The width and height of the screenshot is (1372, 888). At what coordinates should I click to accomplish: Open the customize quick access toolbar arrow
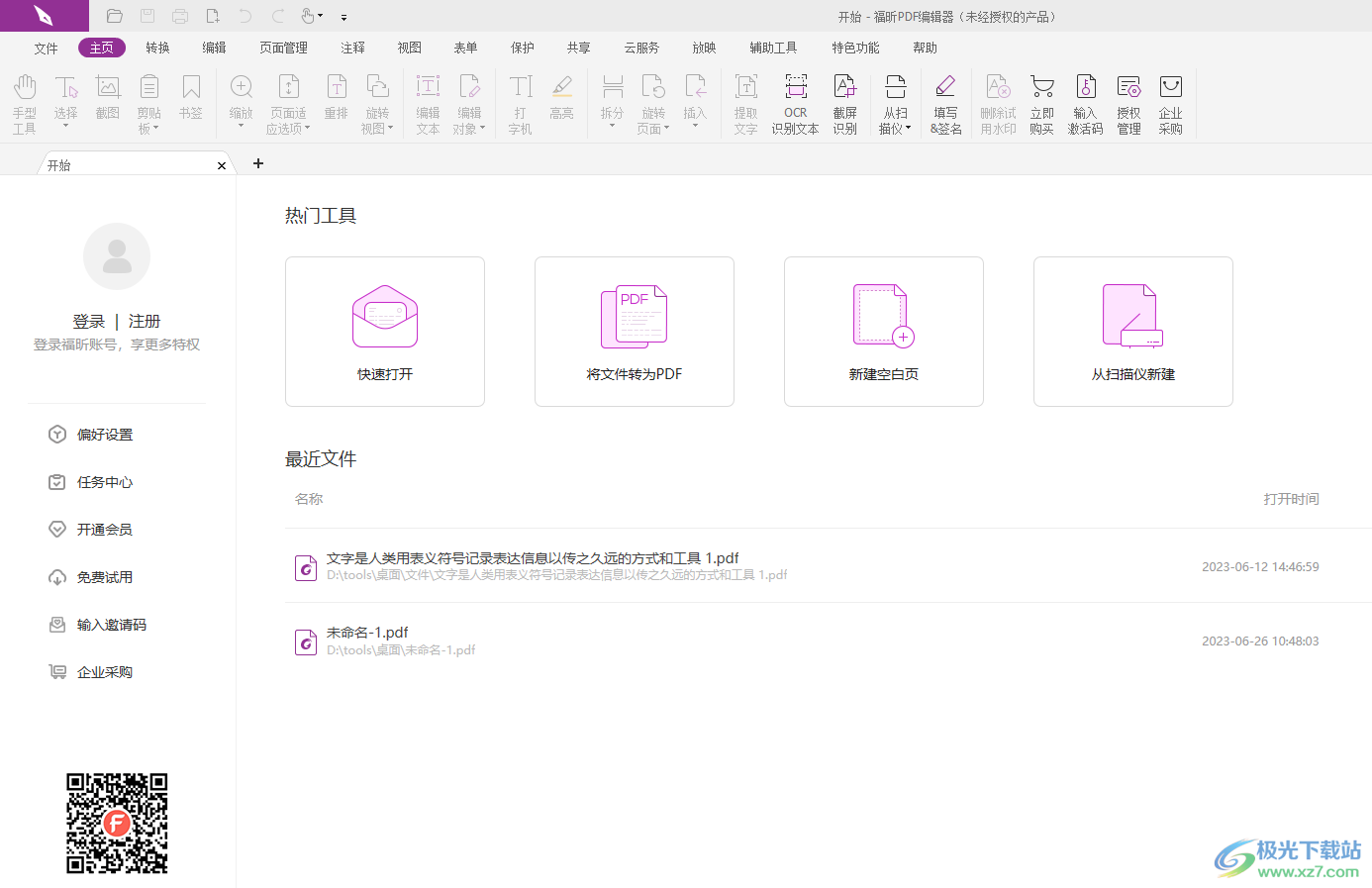click(x=343, y=17)
